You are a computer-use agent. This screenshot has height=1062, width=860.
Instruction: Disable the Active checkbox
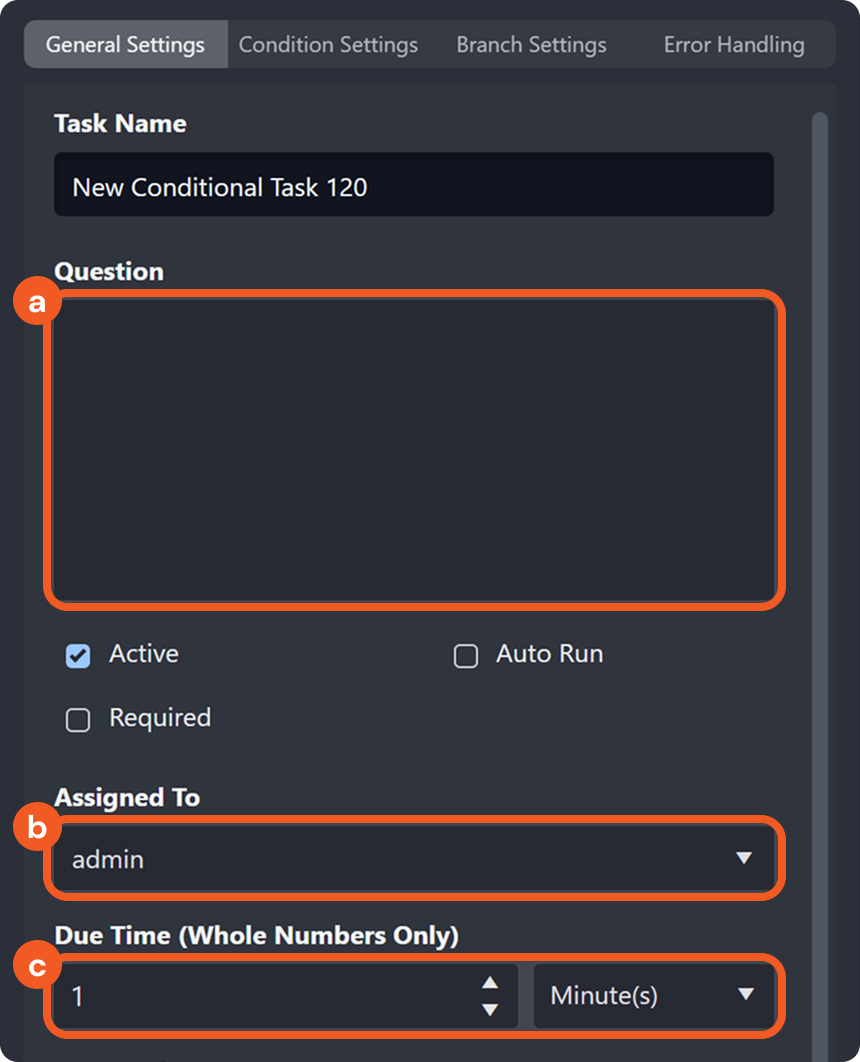tap(78, 654)
